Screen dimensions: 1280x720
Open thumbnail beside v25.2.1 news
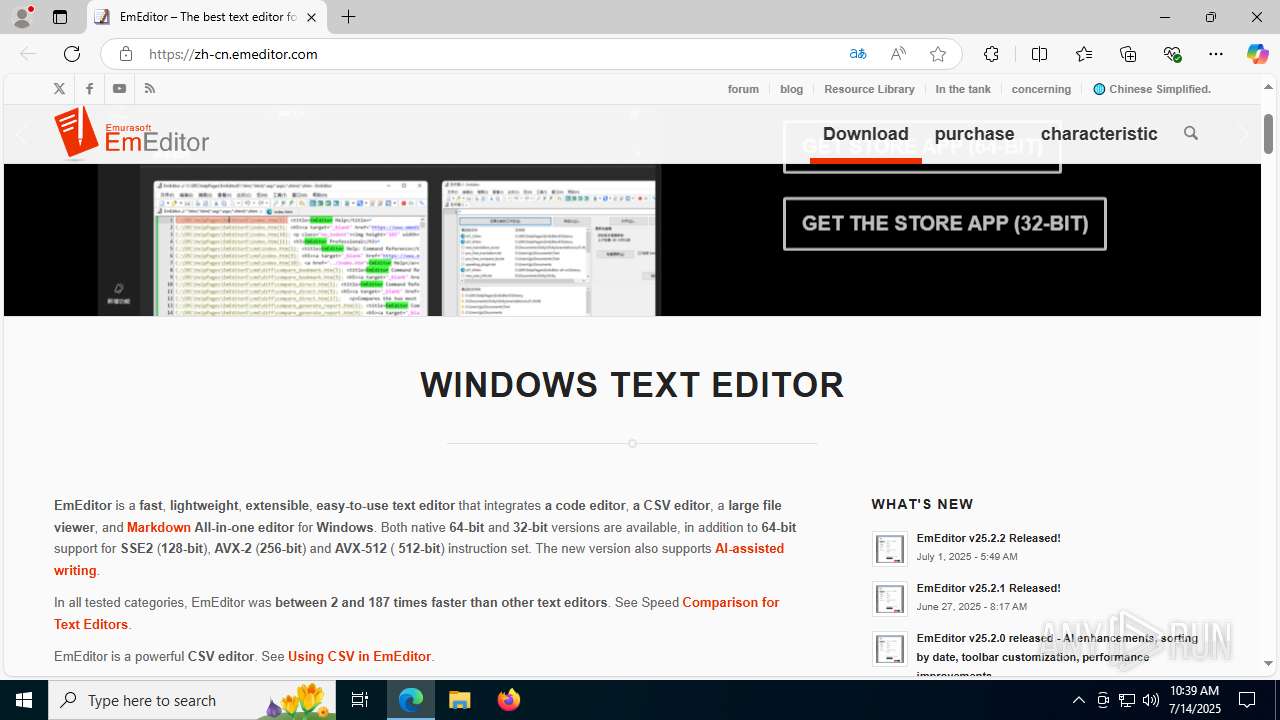point(889,599)
